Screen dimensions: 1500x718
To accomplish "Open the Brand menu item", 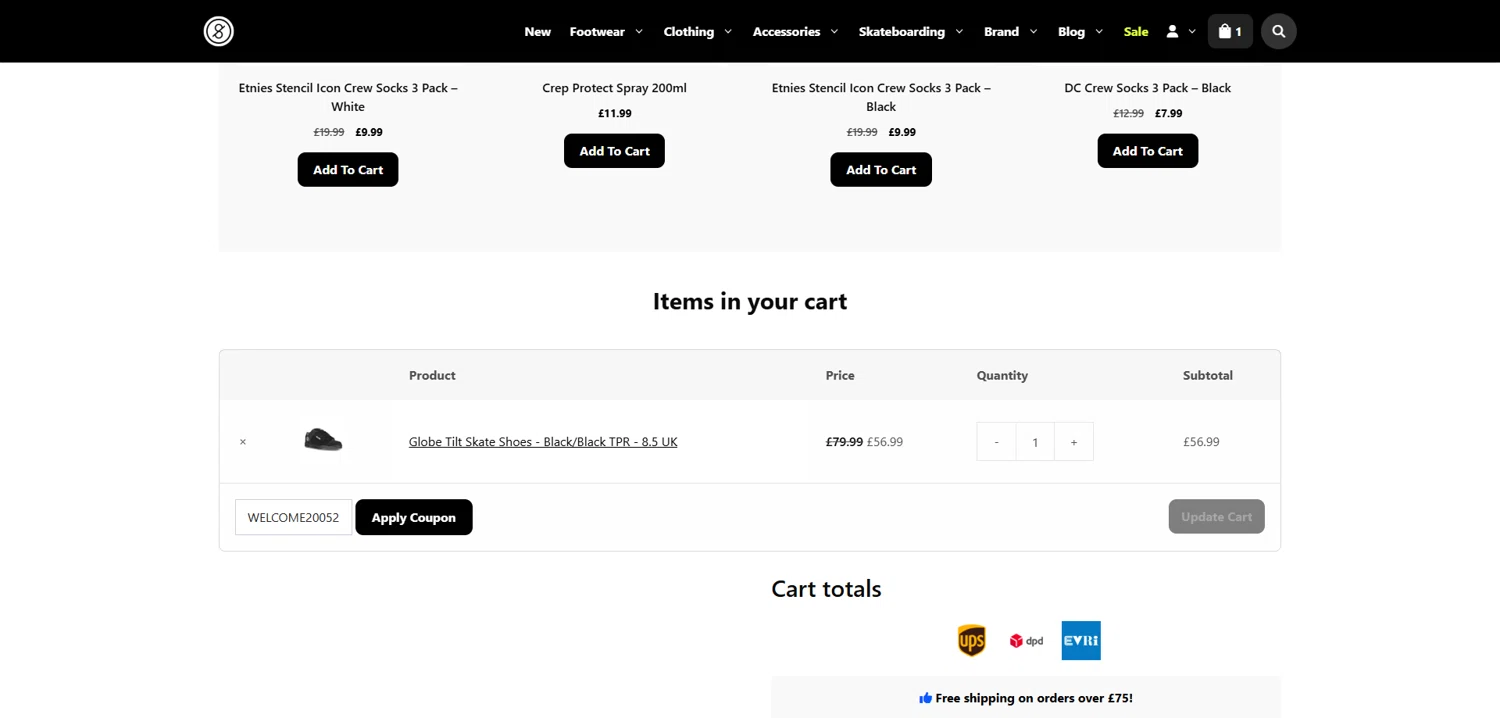I will 1001,31.
